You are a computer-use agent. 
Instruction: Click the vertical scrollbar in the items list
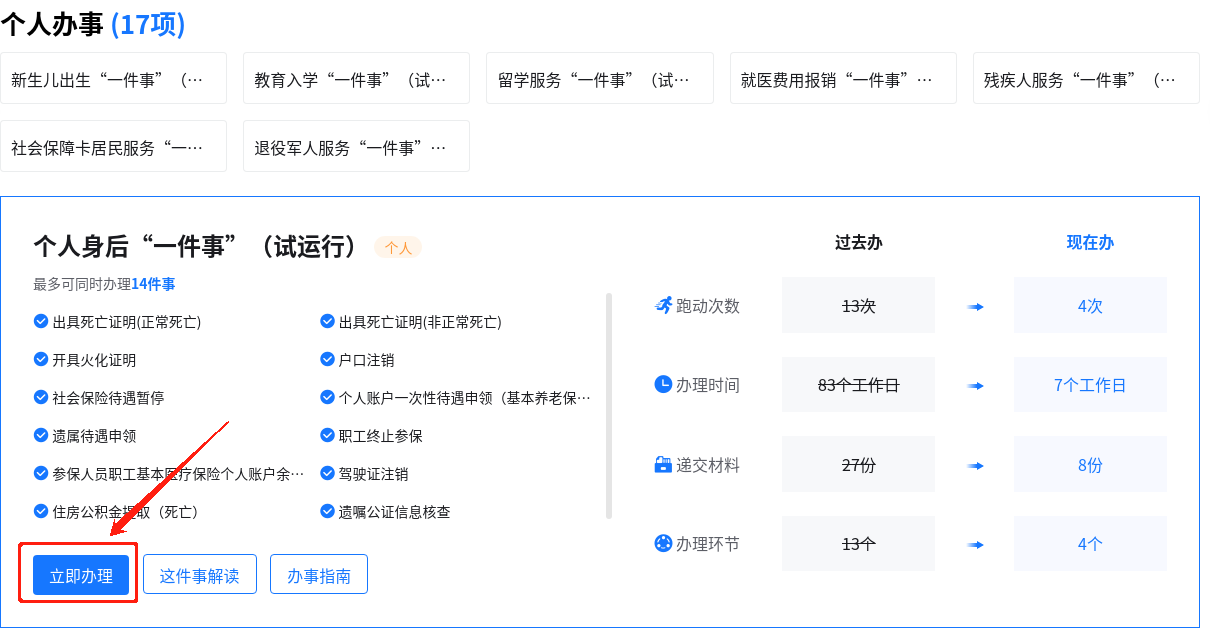coord(608,405)
